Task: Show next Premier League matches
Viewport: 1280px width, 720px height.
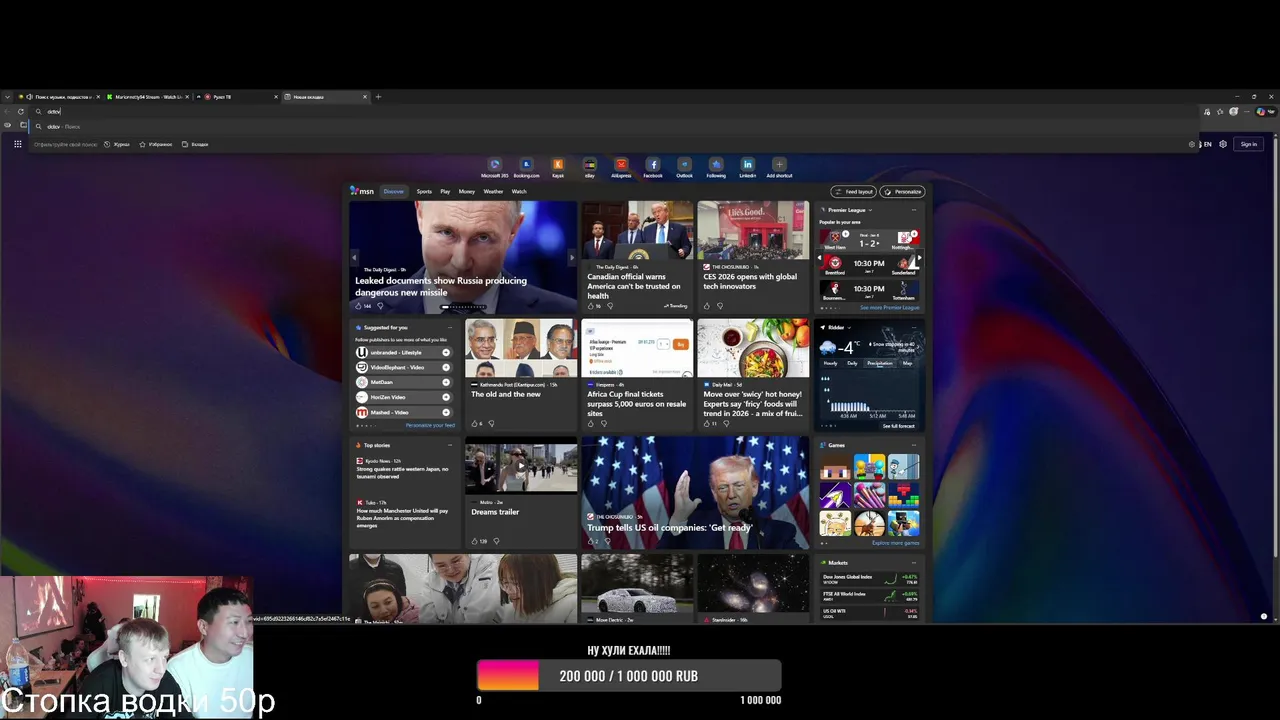Action: pyautogui.click(x=918, y=259)
